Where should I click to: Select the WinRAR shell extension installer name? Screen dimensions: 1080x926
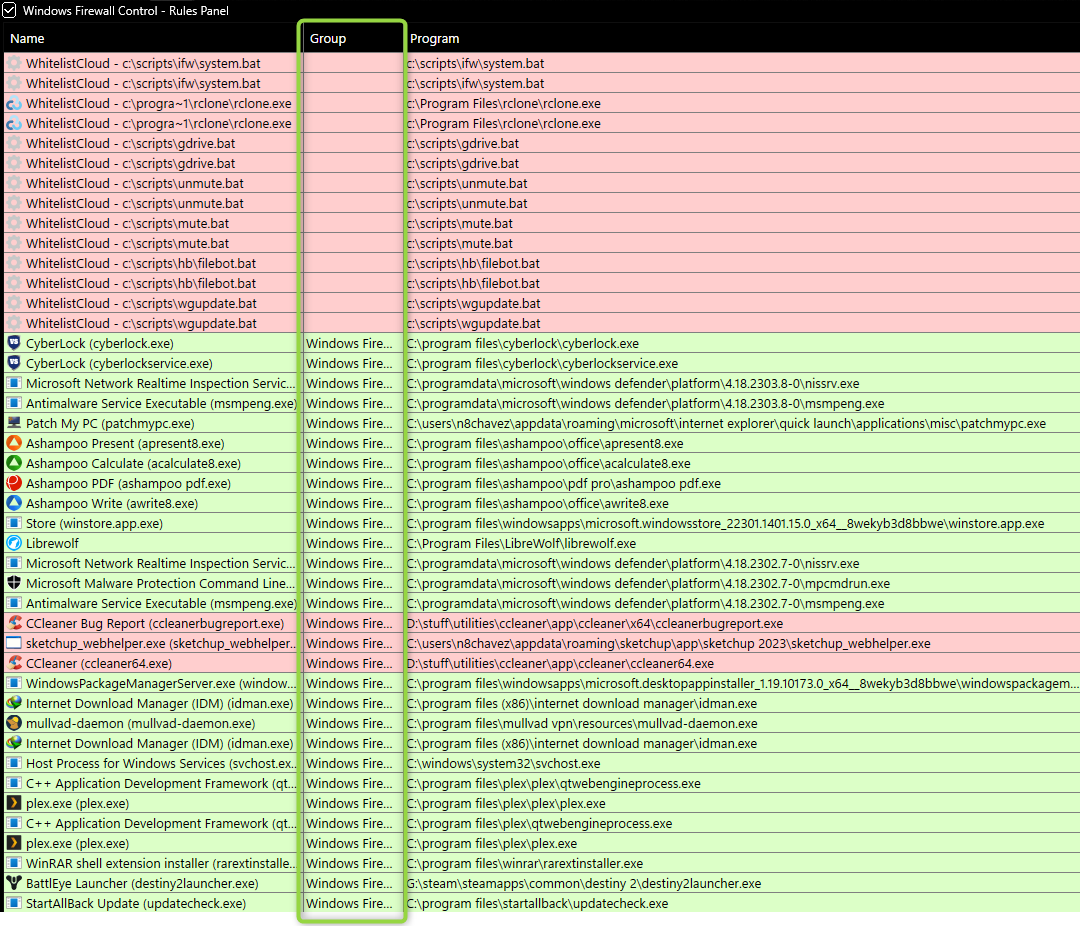pyautogui.click(x=161, y=863)
